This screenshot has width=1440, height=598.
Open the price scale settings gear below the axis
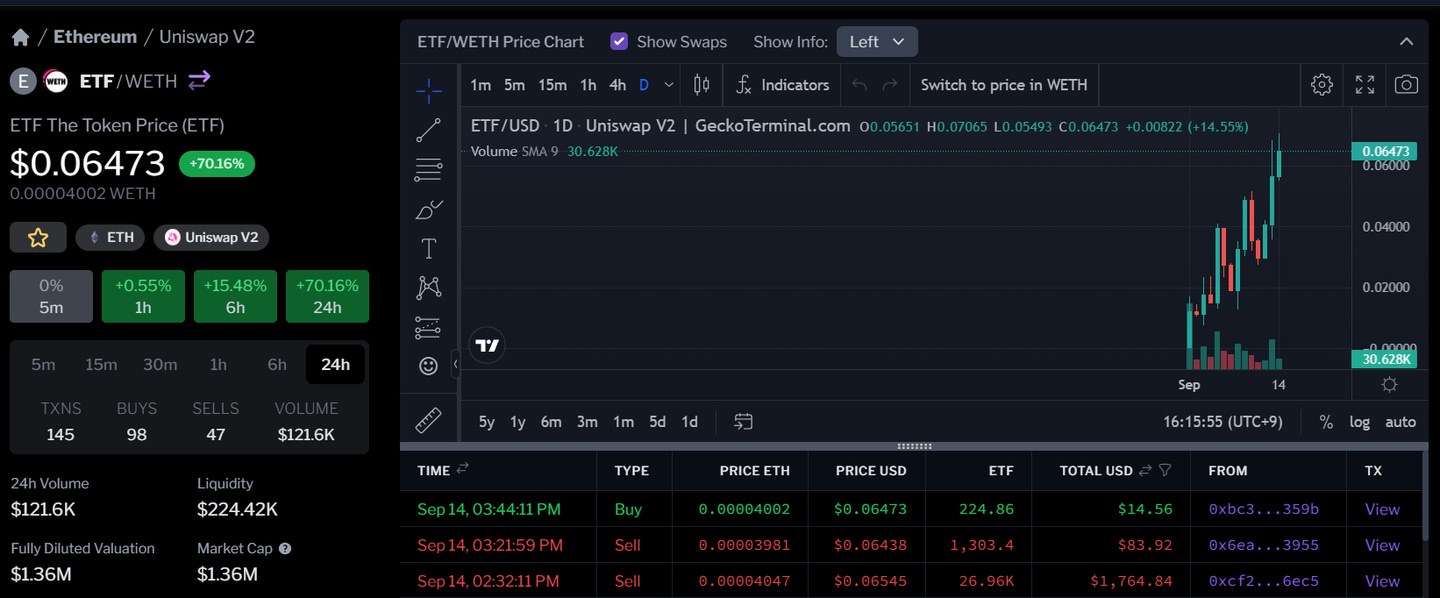(1389, 385)
